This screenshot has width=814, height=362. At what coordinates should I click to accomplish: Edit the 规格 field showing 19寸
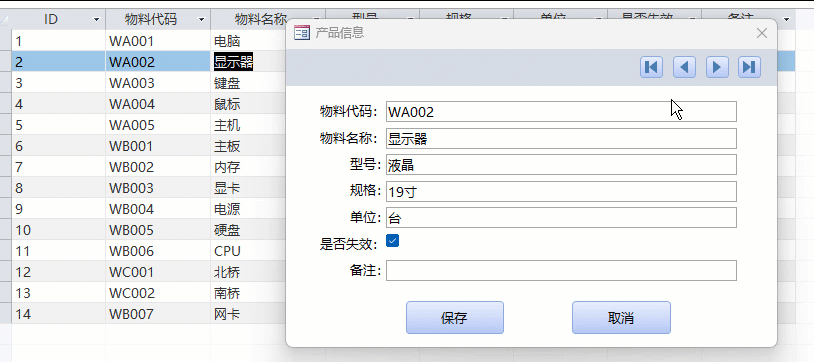[561, 191]
